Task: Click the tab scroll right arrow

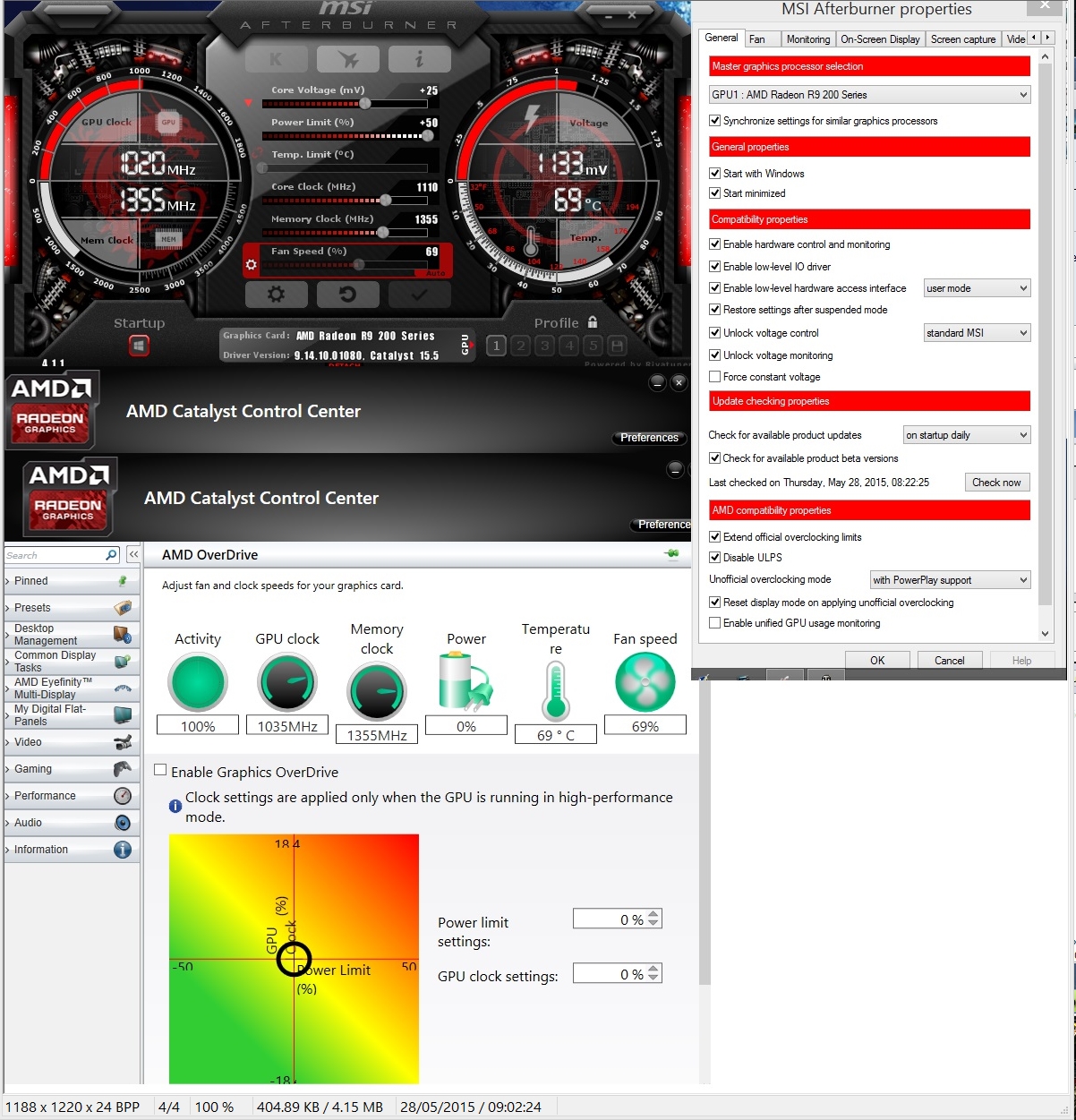Action: coord(1047,38)
